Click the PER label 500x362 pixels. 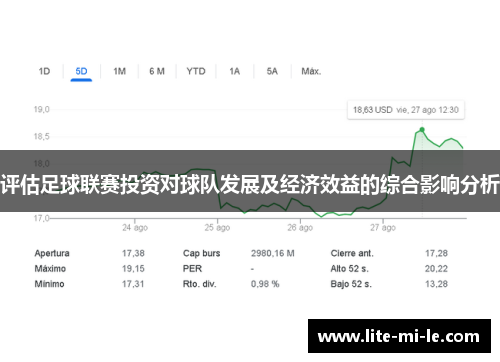(x=192, y=269)
